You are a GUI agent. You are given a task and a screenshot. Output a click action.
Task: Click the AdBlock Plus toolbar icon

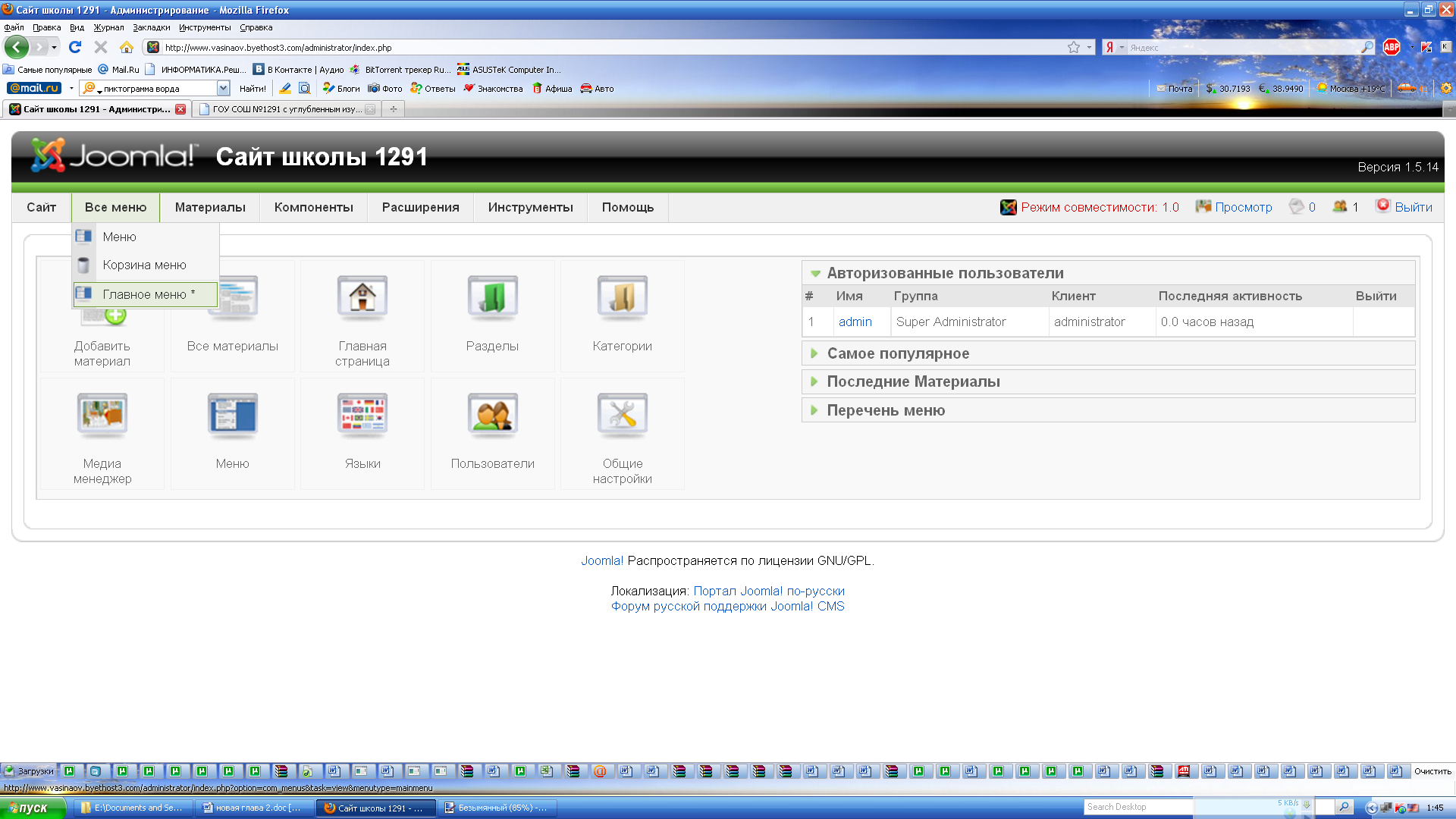[1391, 47]
